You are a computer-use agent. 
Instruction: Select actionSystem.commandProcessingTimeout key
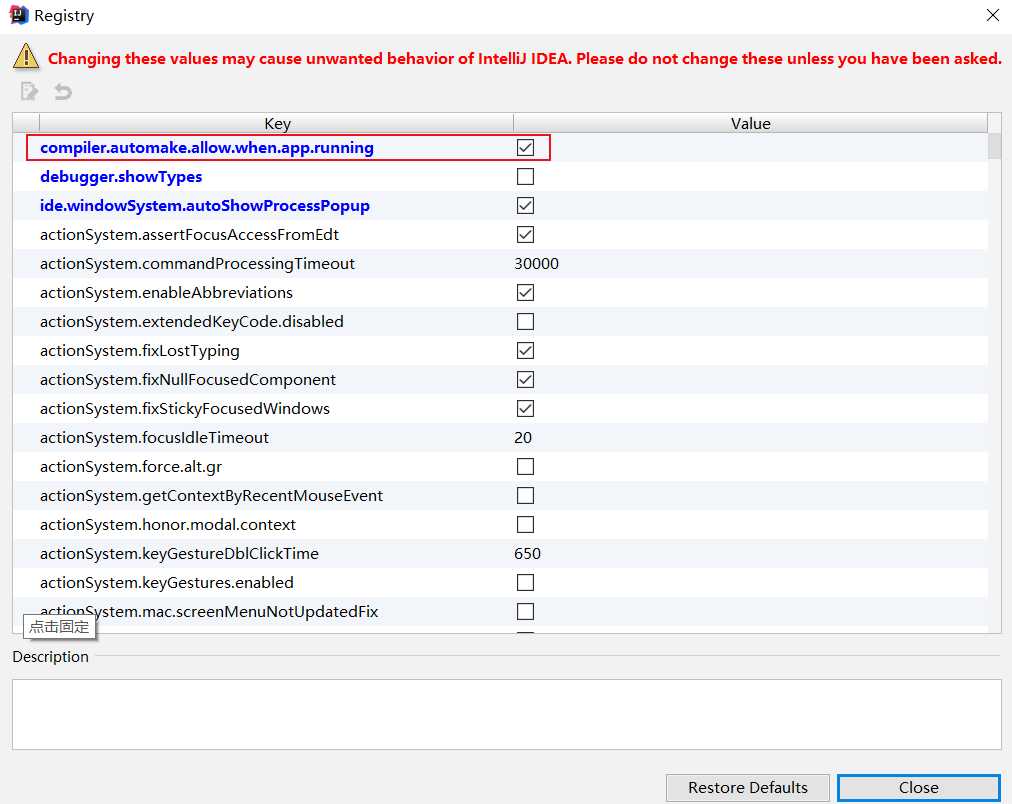[197, 264]
